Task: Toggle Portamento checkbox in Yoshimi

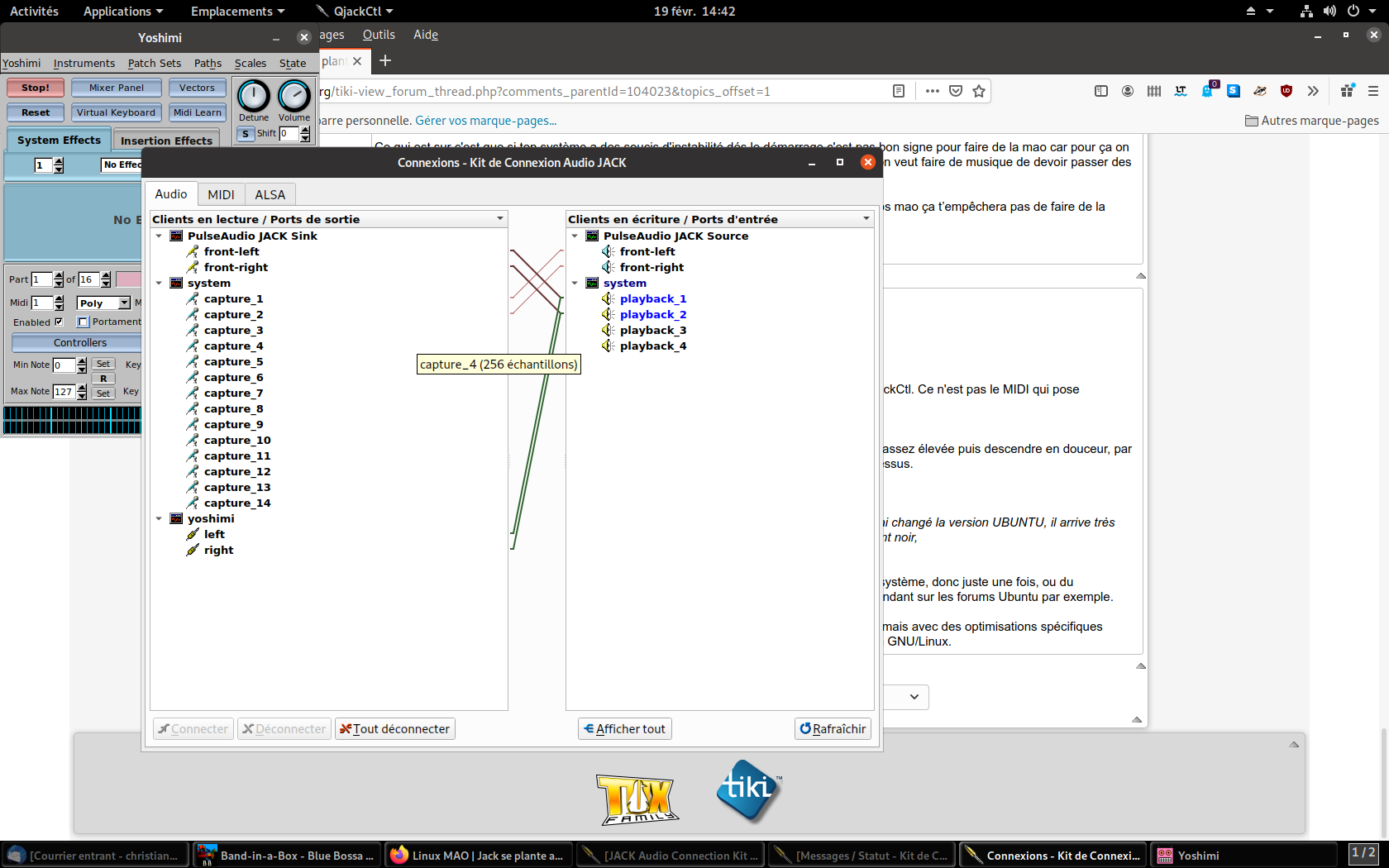Action: point(83,322)
